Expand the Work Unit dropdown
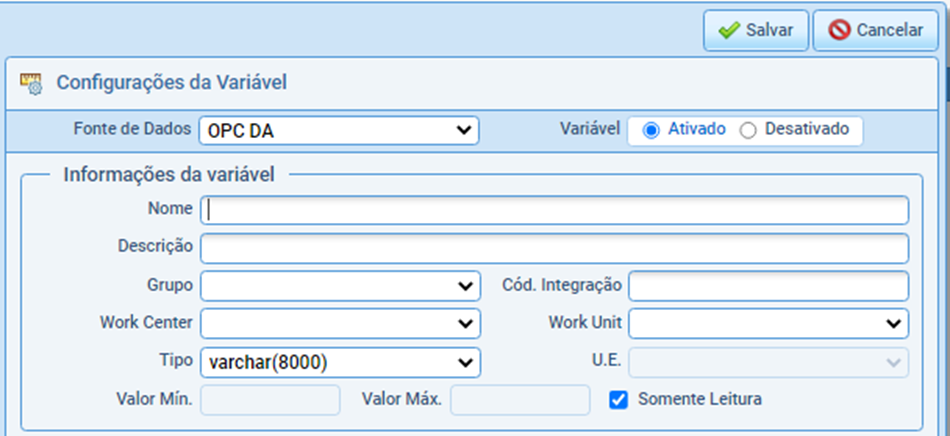The height and width of the screenshot is (436, 950). 768,323
